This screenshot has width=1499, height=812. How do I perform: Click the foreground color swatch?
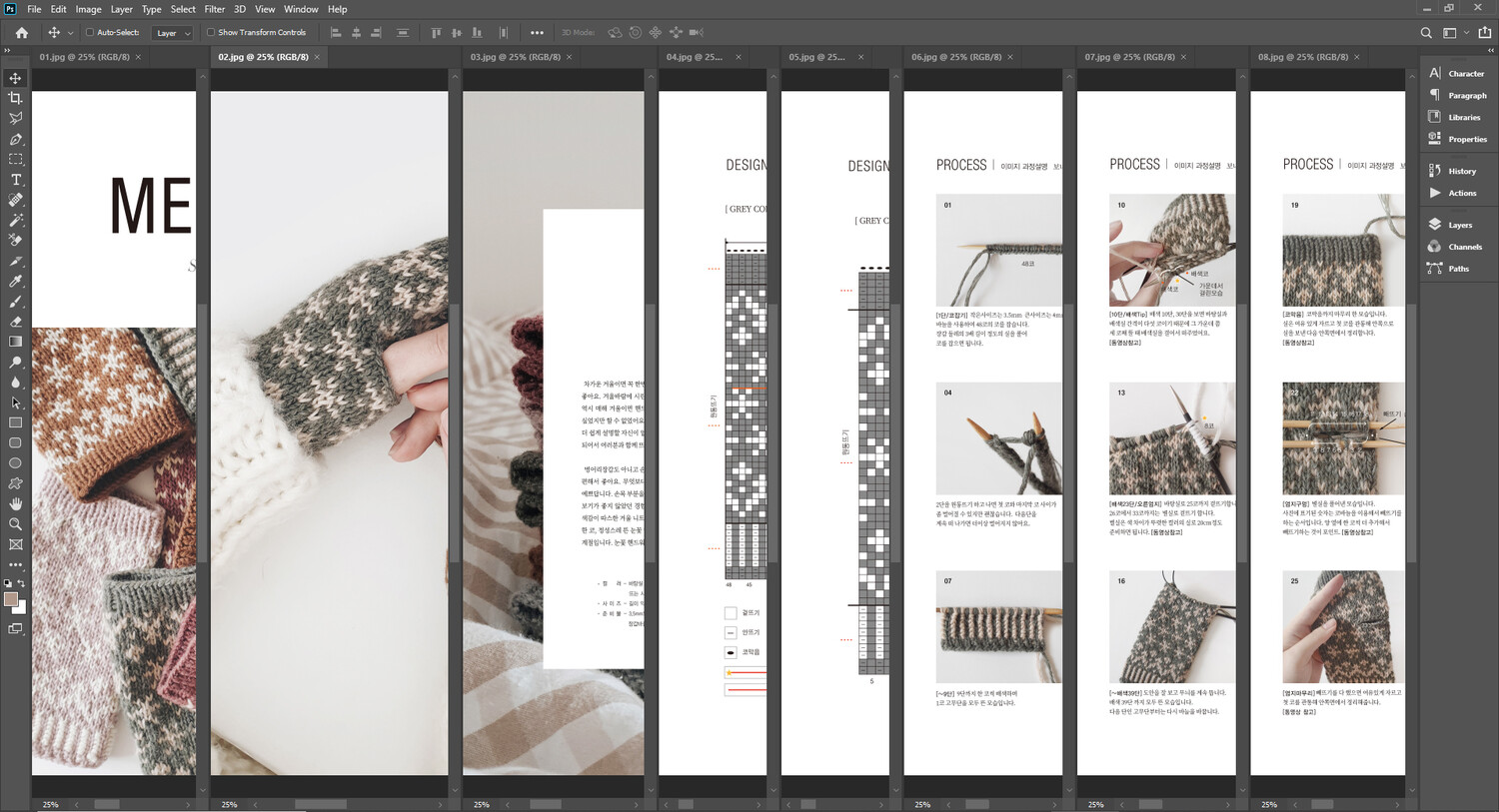click(x=11, y=599)
